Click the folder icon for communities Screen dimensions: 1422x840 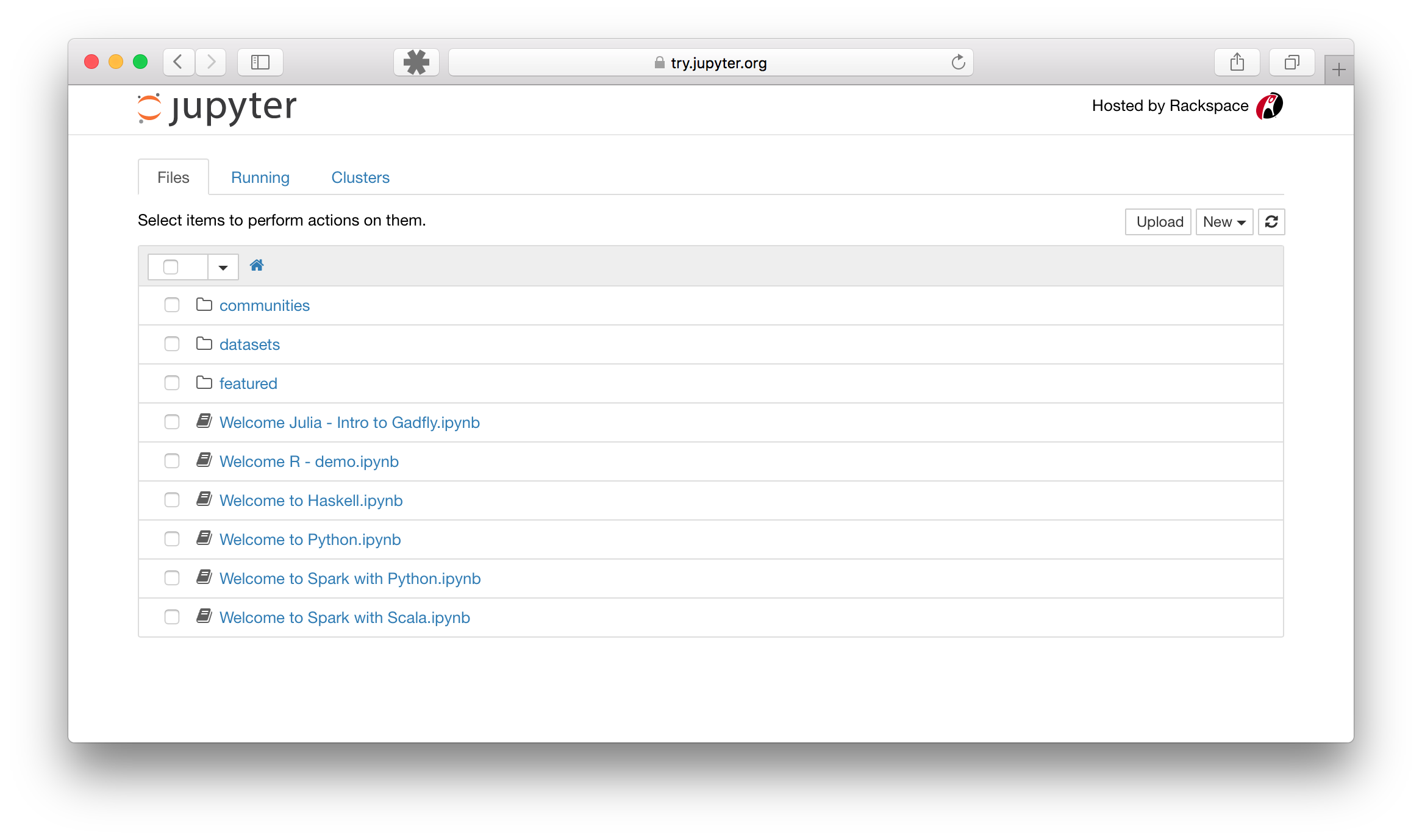(x=204, y=304)
